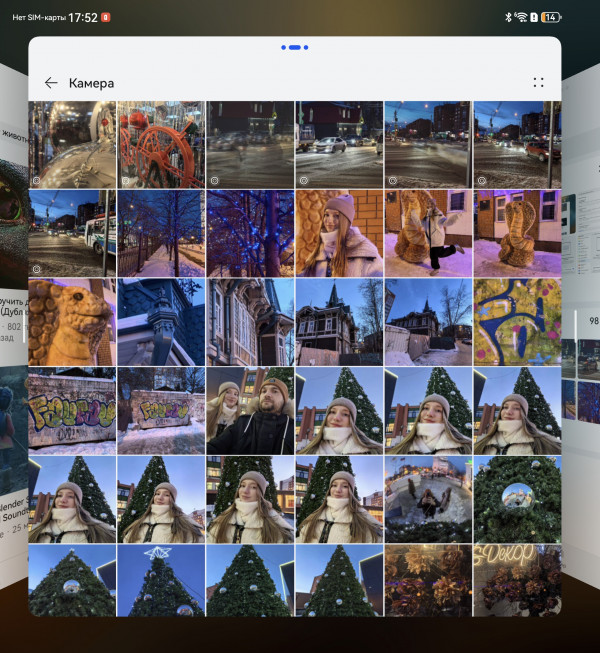Open close-up graffiti lettering wall photo
This screenshot has width=600, height=653.
point(72,411)
